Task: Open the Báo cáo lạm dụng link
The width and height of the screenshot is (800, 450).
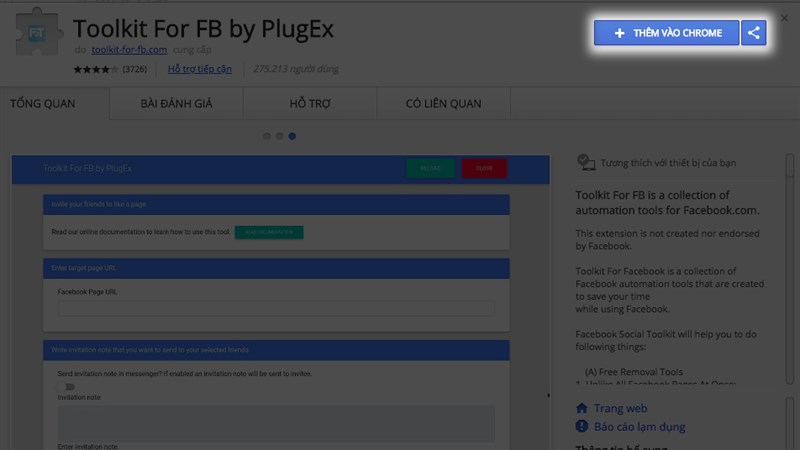Action: (639, 426)
